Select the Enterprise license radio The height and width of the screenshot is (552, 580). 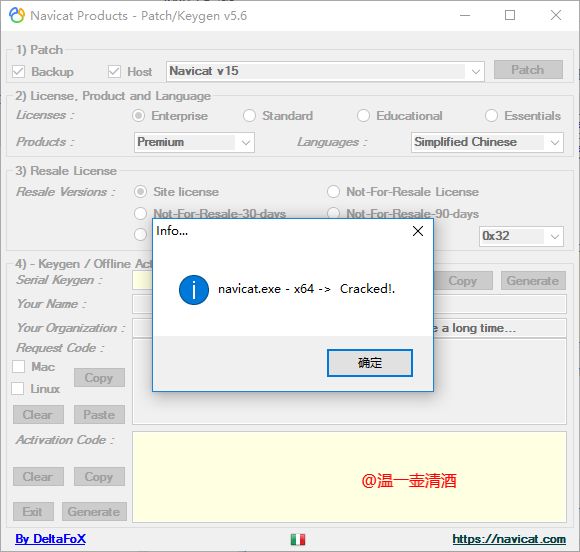139,116
